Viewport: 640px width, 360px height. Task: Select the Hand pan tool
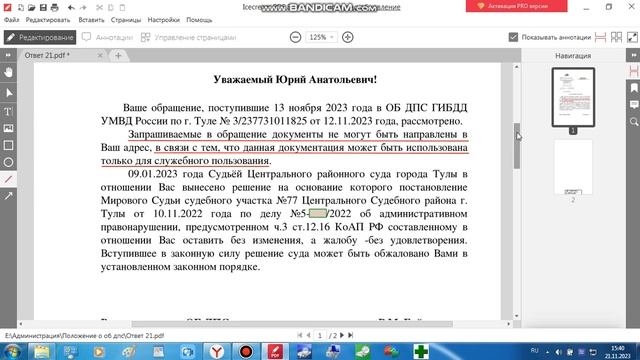[x=8, y=73]
